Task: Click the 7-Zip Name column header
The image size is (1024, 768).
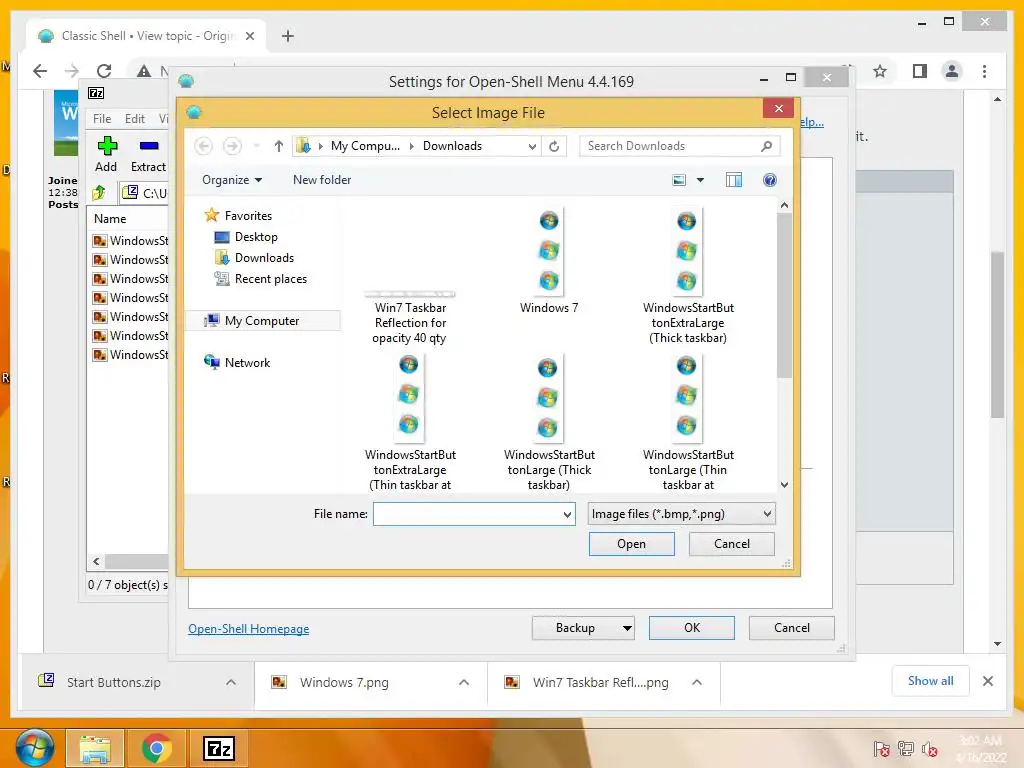Action: point(110,219)
